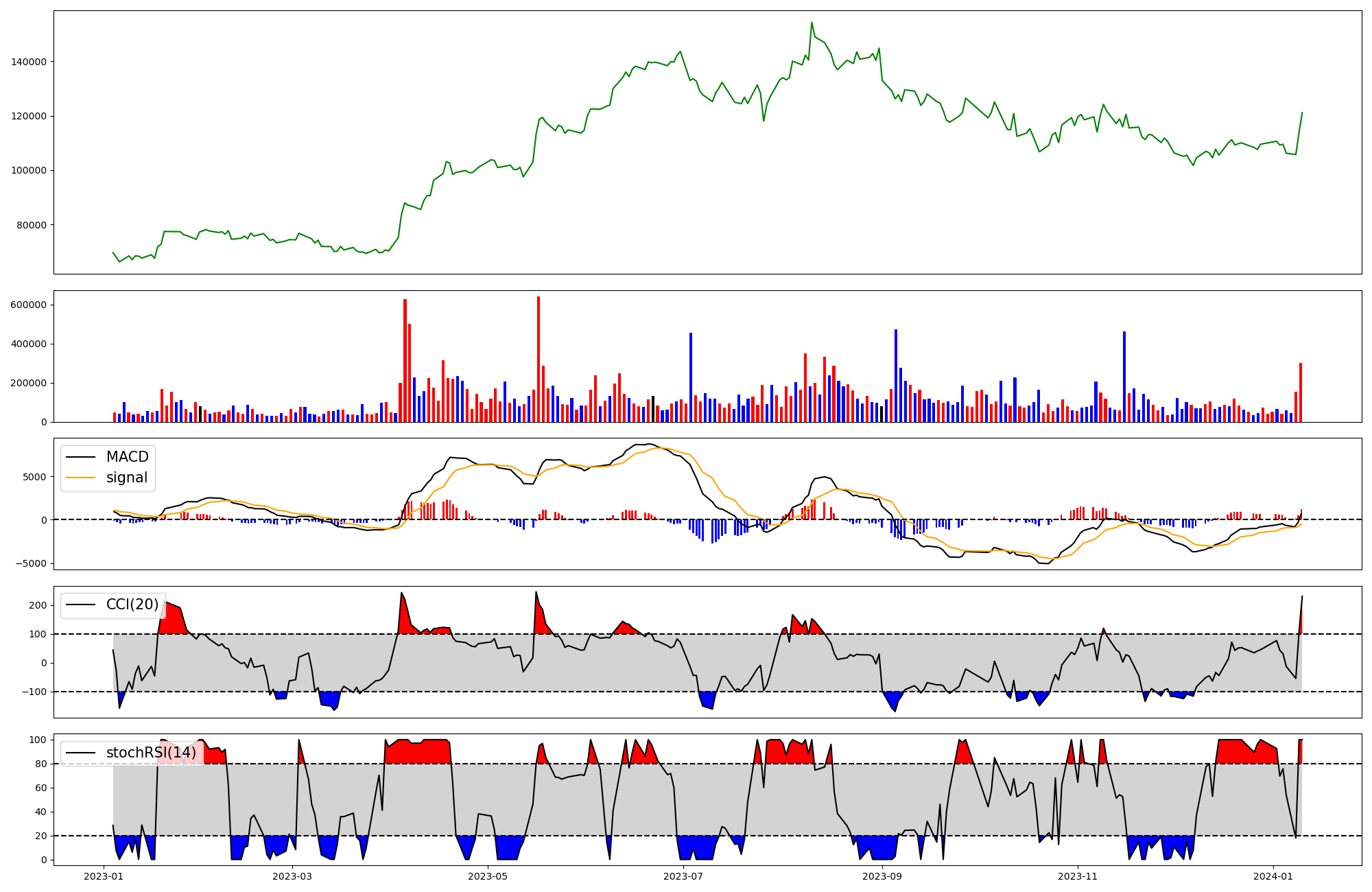The width and height of the screenshot is (1372, 892).
Task: Click the tall blue volume bar in early July 2023
Action: coord(691,377)
